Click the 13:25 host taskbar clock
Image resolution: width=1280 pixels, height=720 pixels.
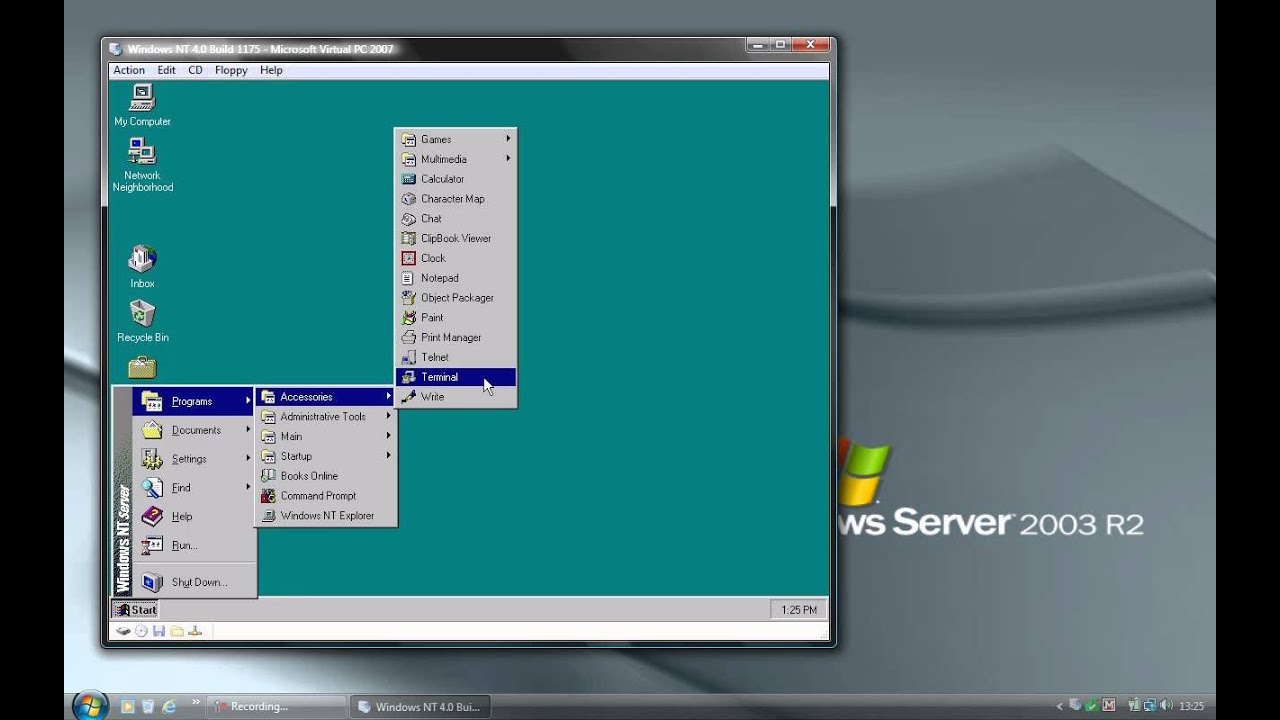pos(1191,706)
